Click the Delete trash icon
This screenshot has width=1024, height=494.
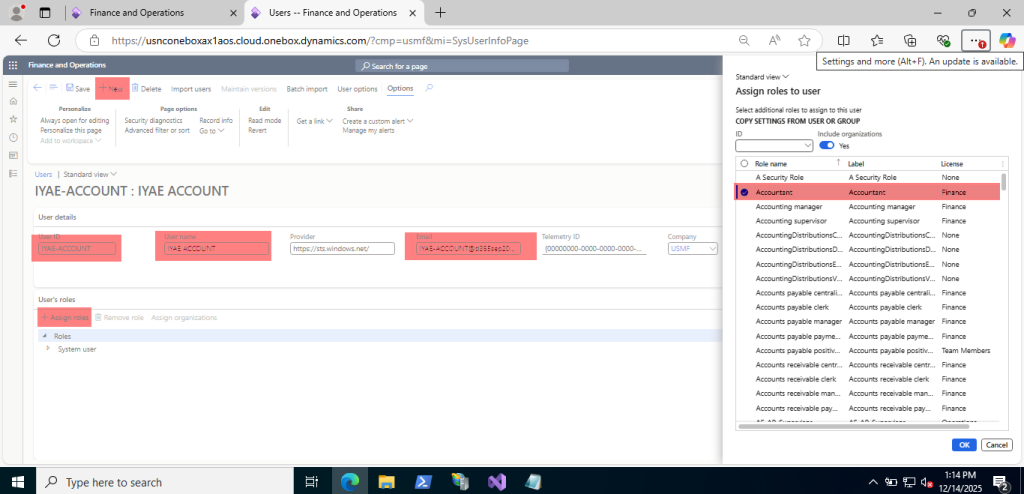136,89
